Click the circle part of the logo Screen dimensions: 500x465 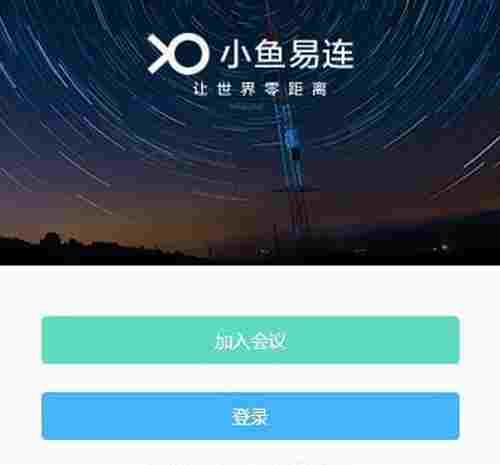pos(188,54)
